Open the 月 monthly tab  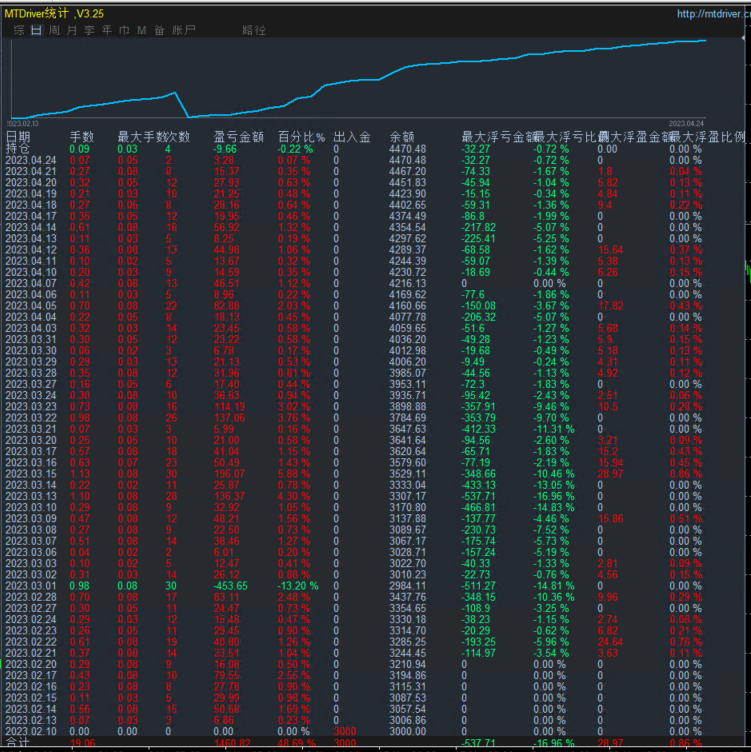[72, 30]
